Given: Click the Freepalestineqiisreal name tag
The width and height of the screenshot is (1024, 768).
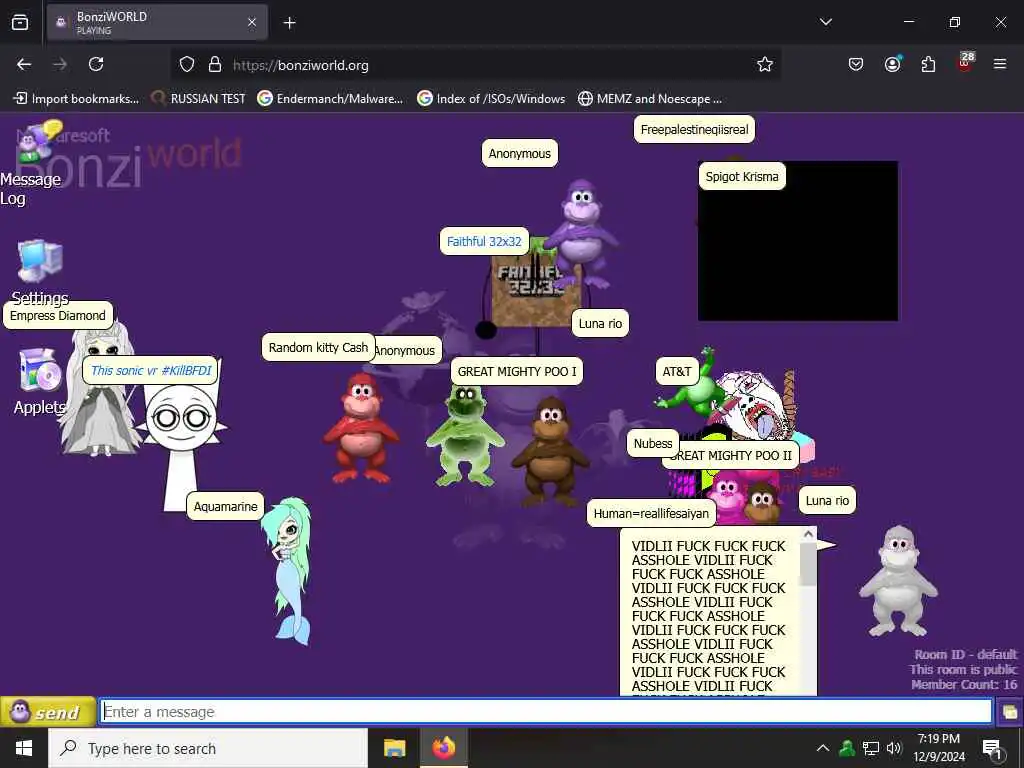Looking at the screenshot, I should point(694,129).
